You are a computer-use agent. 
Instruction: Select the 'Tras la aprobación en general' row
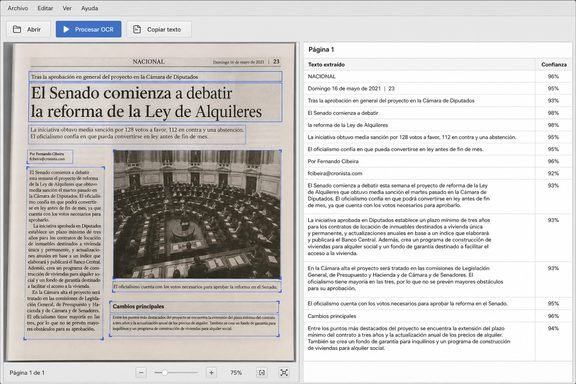pos(438,101)
